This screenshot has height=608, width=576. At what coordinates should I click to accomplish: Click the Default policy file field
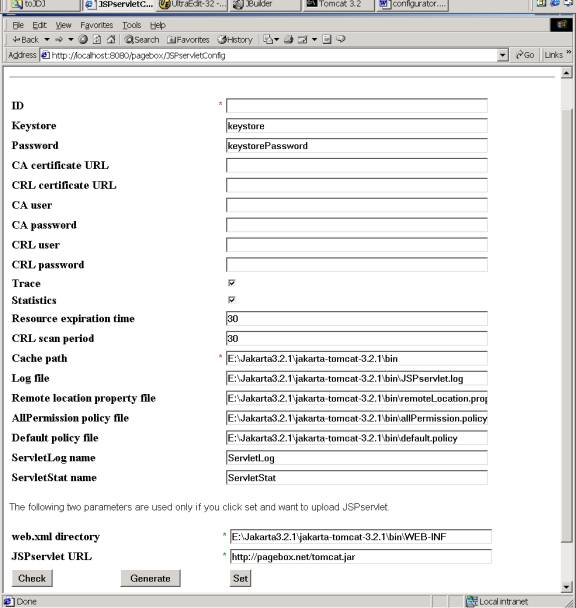click(356, 438)
